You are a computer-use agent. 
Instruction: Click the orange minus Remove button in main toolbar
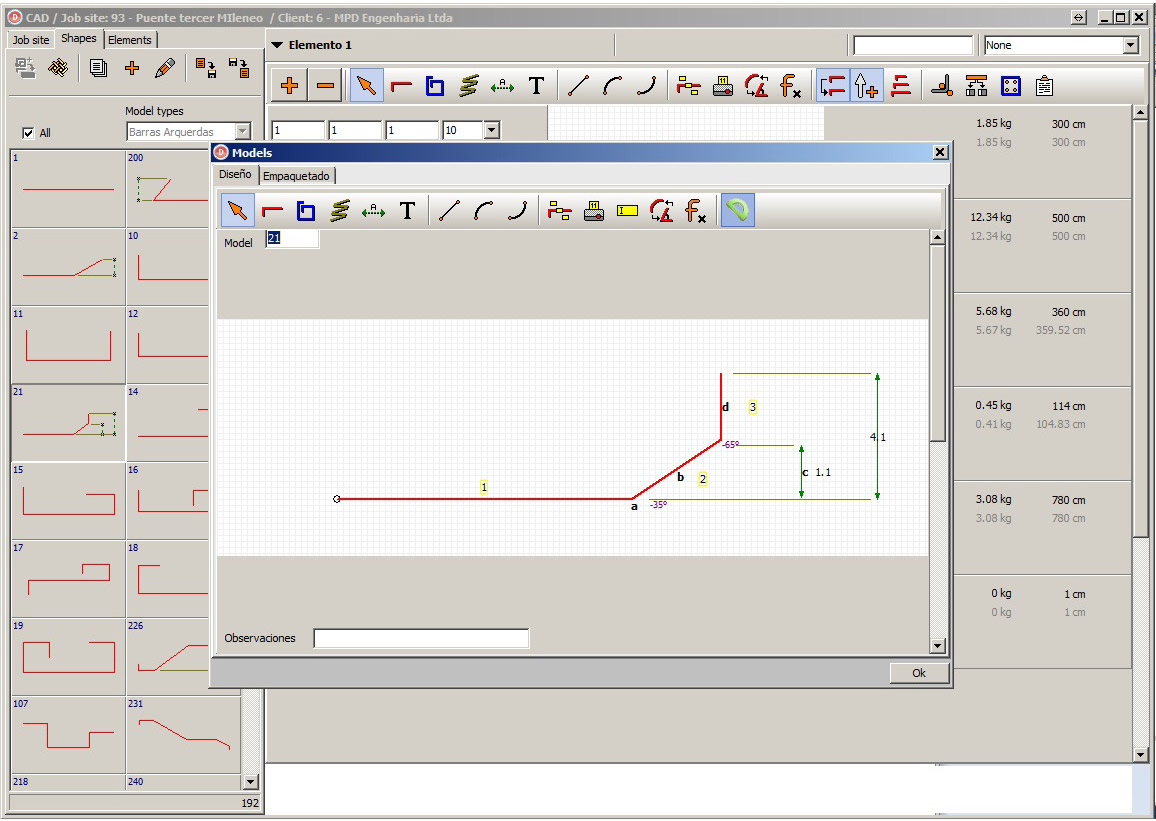pos(325,85)
